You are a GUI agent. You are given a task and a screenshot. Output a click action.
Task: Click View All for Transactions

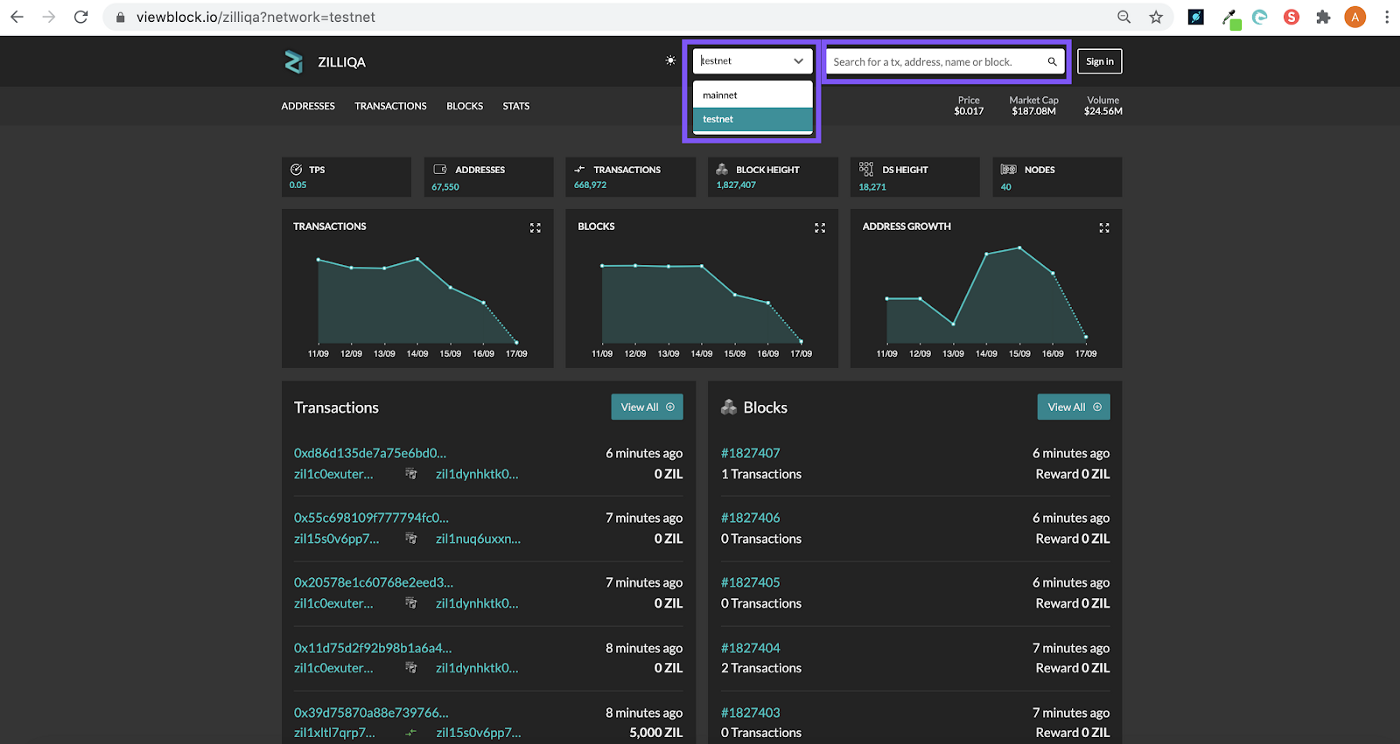pos(647,407)
